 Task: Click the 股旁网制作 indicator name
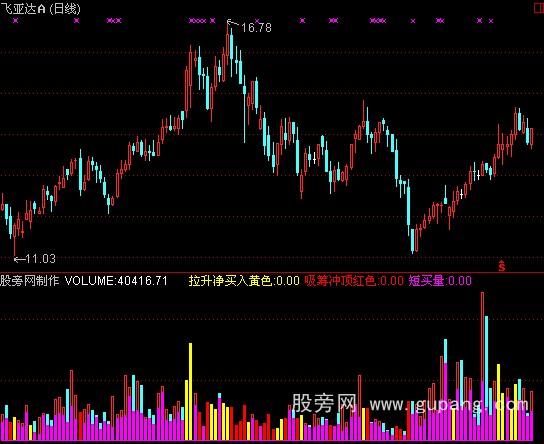pos(29,281)
